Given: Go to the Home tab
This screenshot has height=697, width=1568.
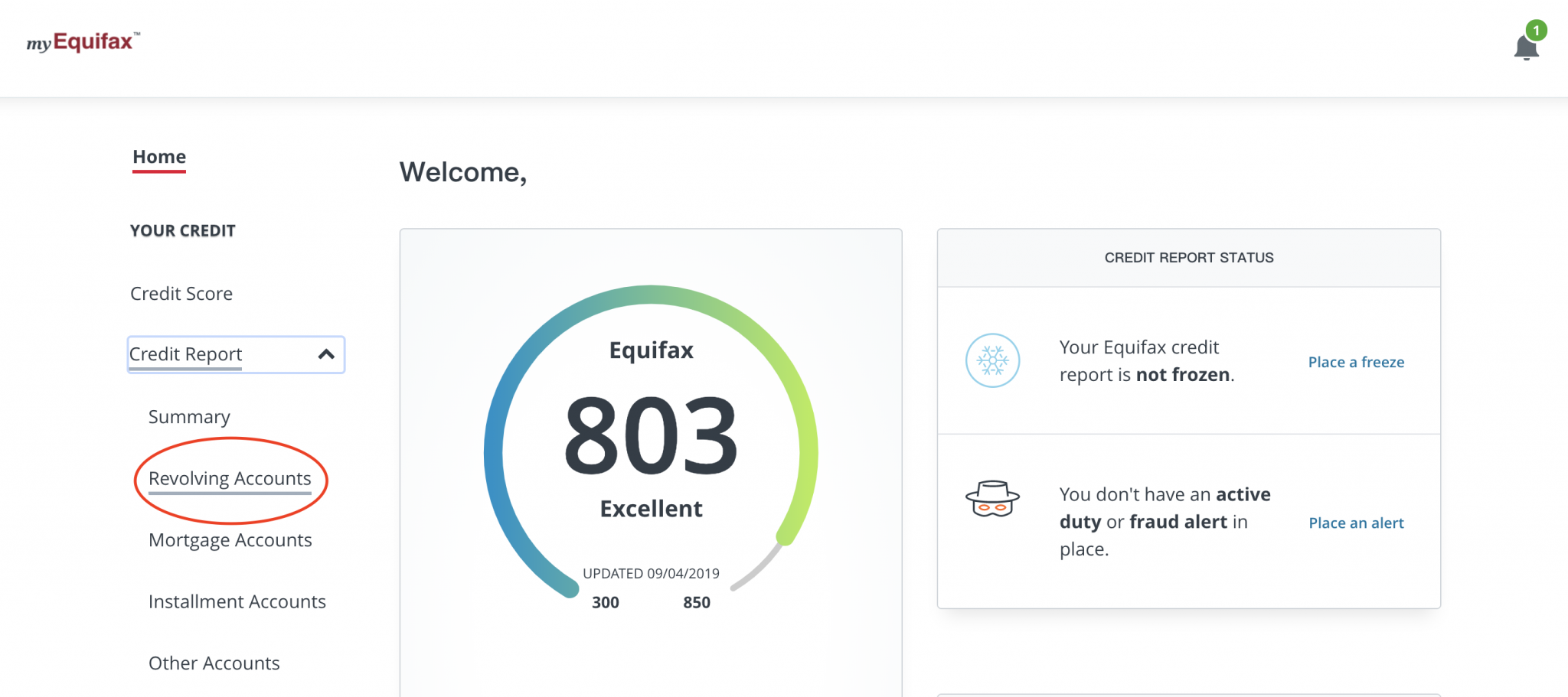Looking at the screenshot, I should pyautogui.click(x=159, y=157).
